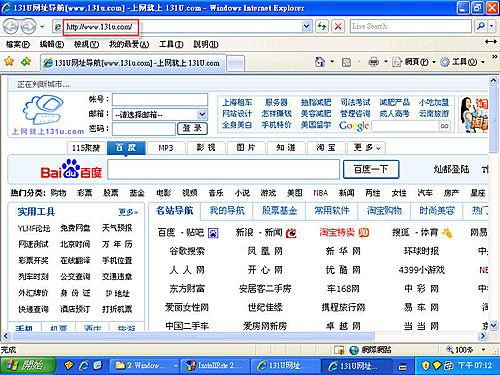This screenshot has height=375, width=500.
Task: Click the Print printer icon
Action: pyautogui.click(x=374, y=62)
